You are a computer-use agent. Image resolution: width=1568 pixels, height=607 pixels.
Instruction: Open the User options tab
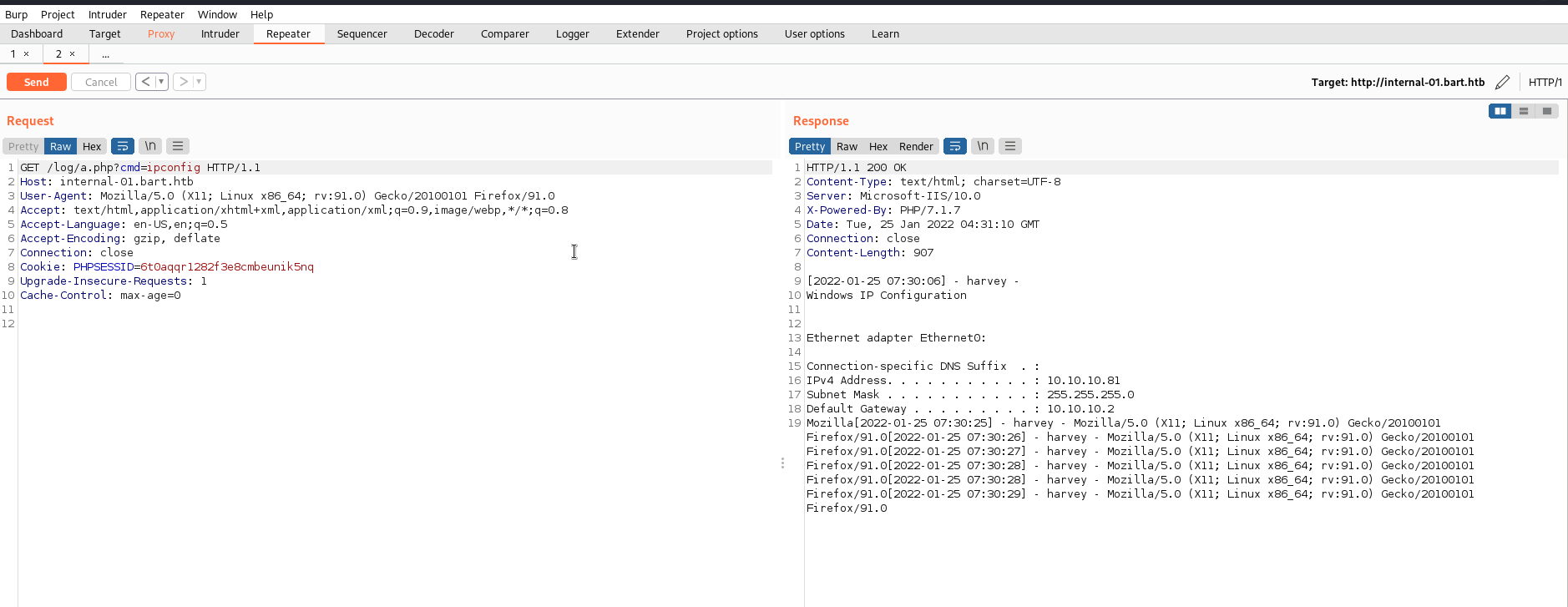click(x=815, y=34)
